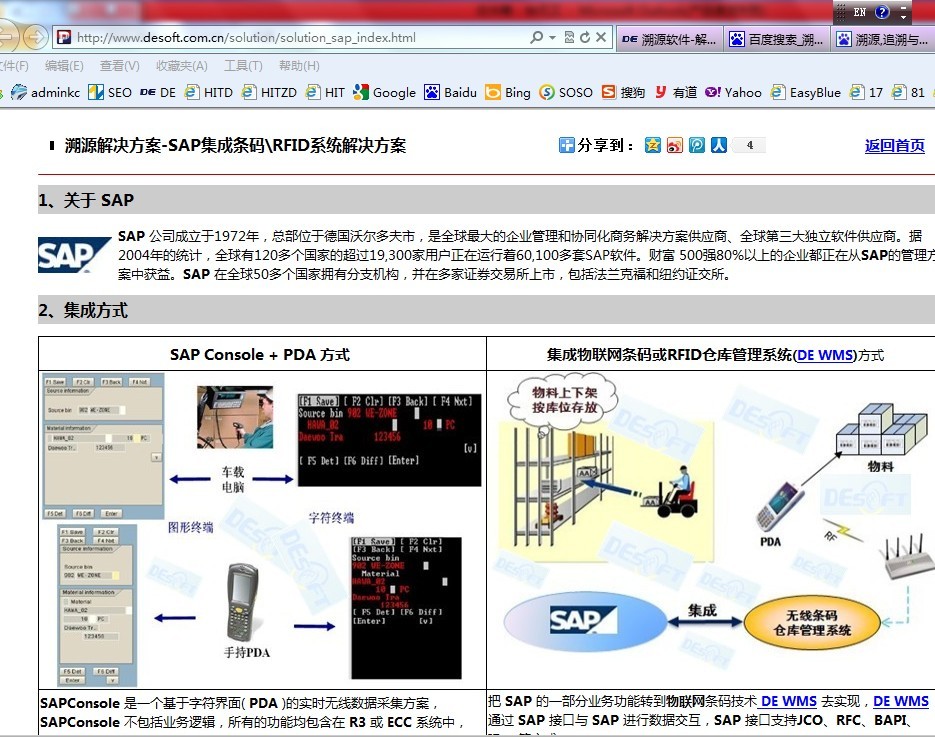Open Google from the favorites bar
The width and height of the screenshot is (935, 737).
tap(384, 91)
